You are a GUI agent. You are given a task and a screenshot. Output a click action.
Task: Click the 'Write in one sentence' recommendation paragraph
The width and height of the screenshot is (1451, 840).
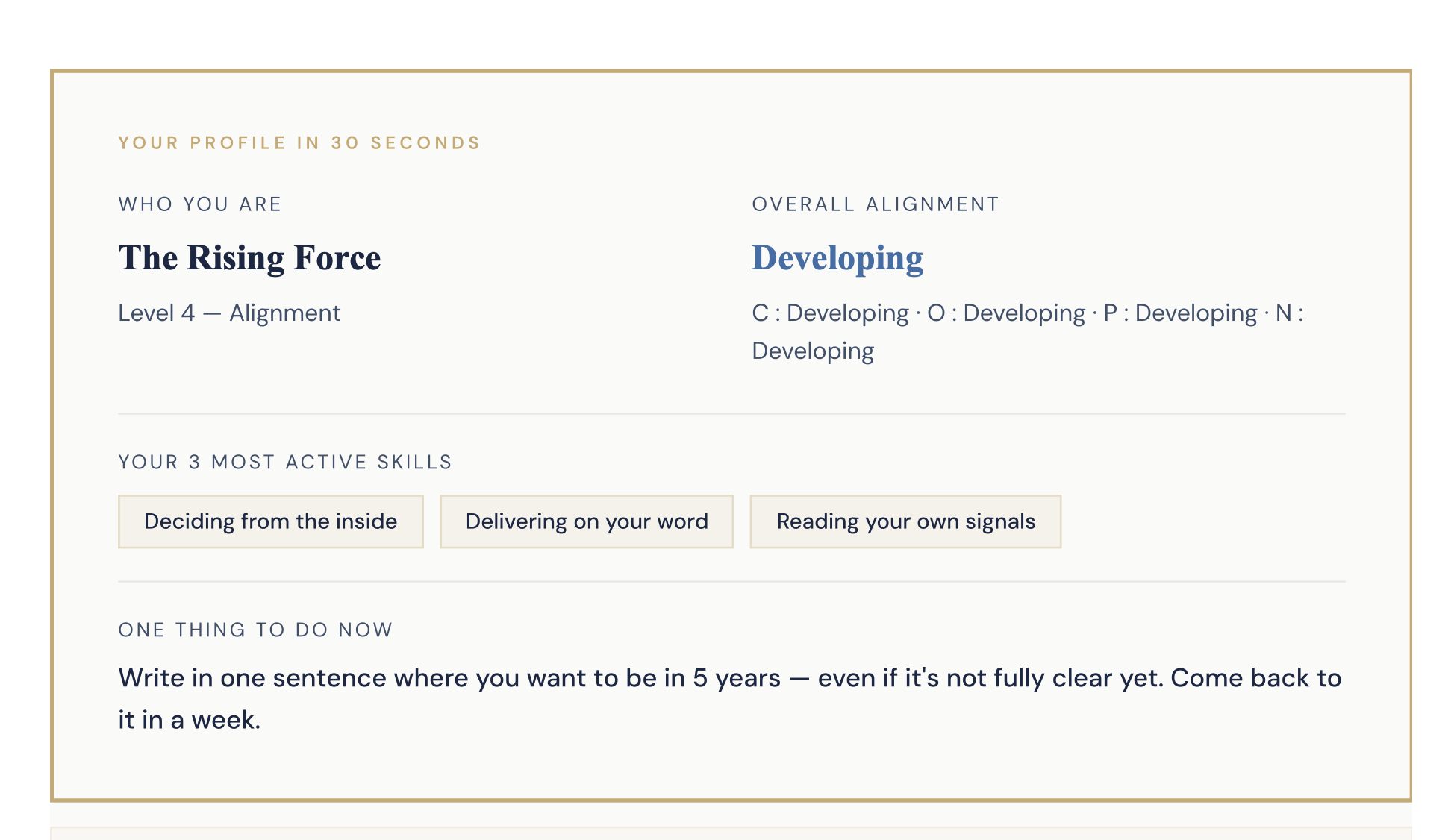tap(730, 699)
